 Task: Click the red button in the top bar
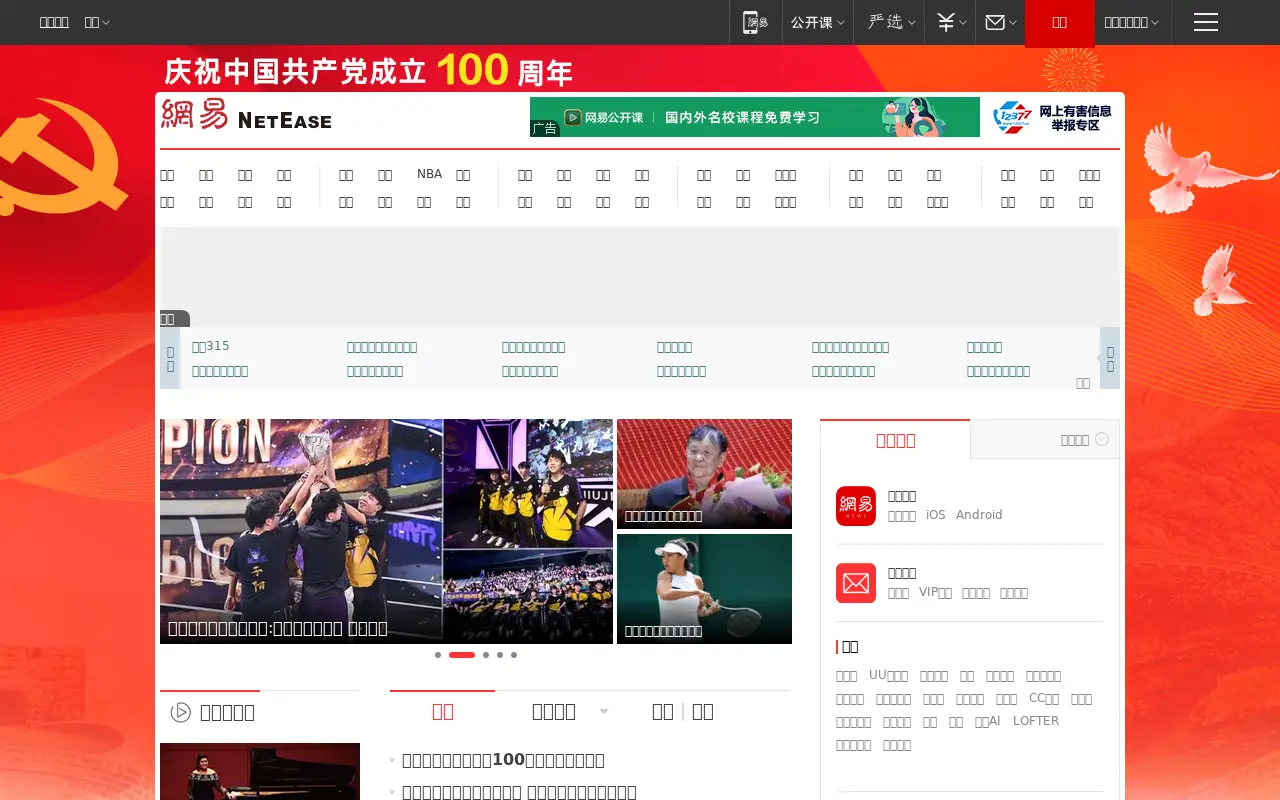(1060, 22)
